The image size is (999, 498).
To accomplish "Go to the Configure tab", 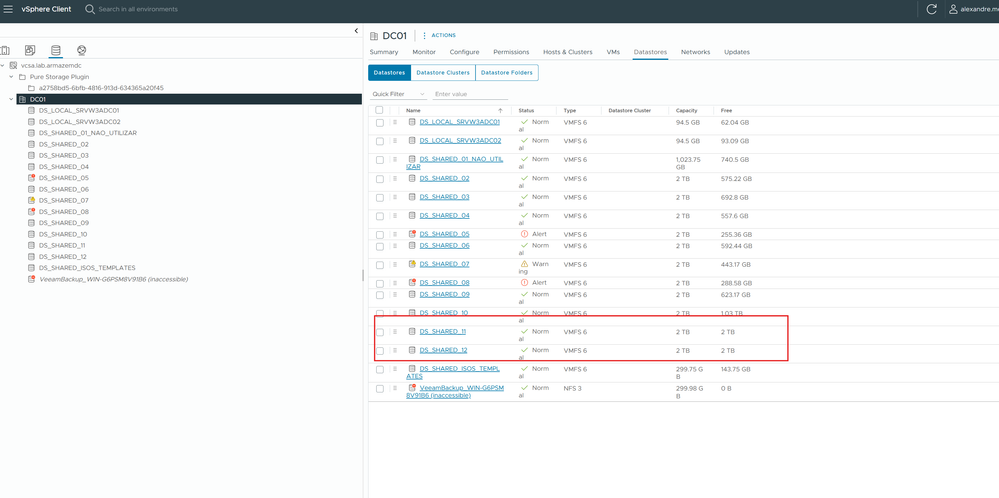I will point(464,52).
